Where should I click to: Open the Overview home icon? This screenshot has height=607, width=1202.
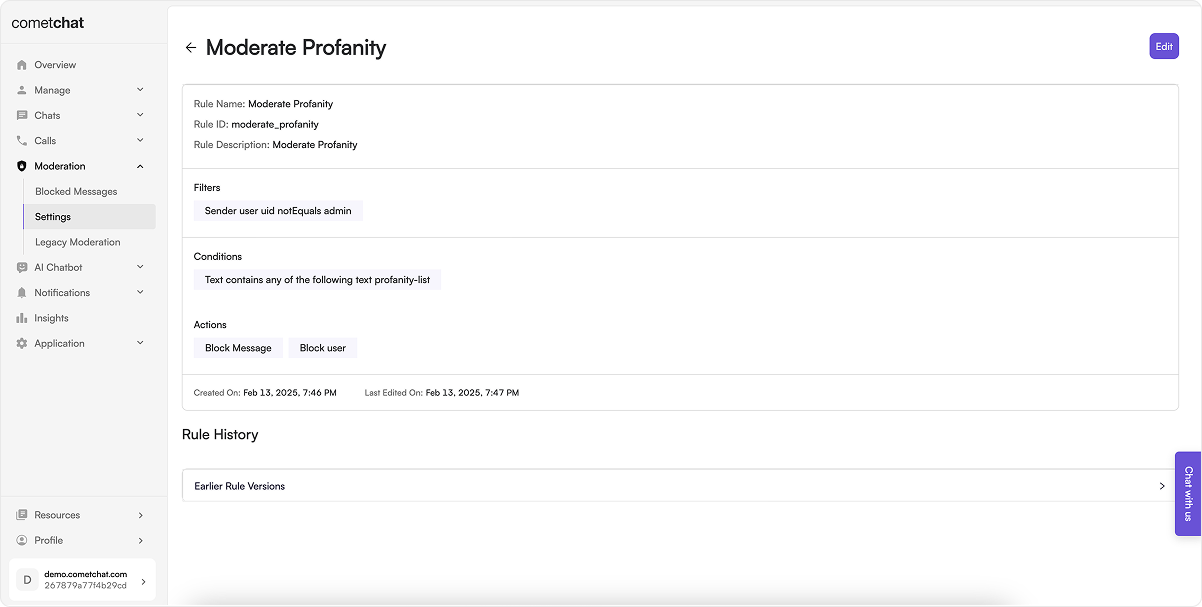[x=22, y=65]
